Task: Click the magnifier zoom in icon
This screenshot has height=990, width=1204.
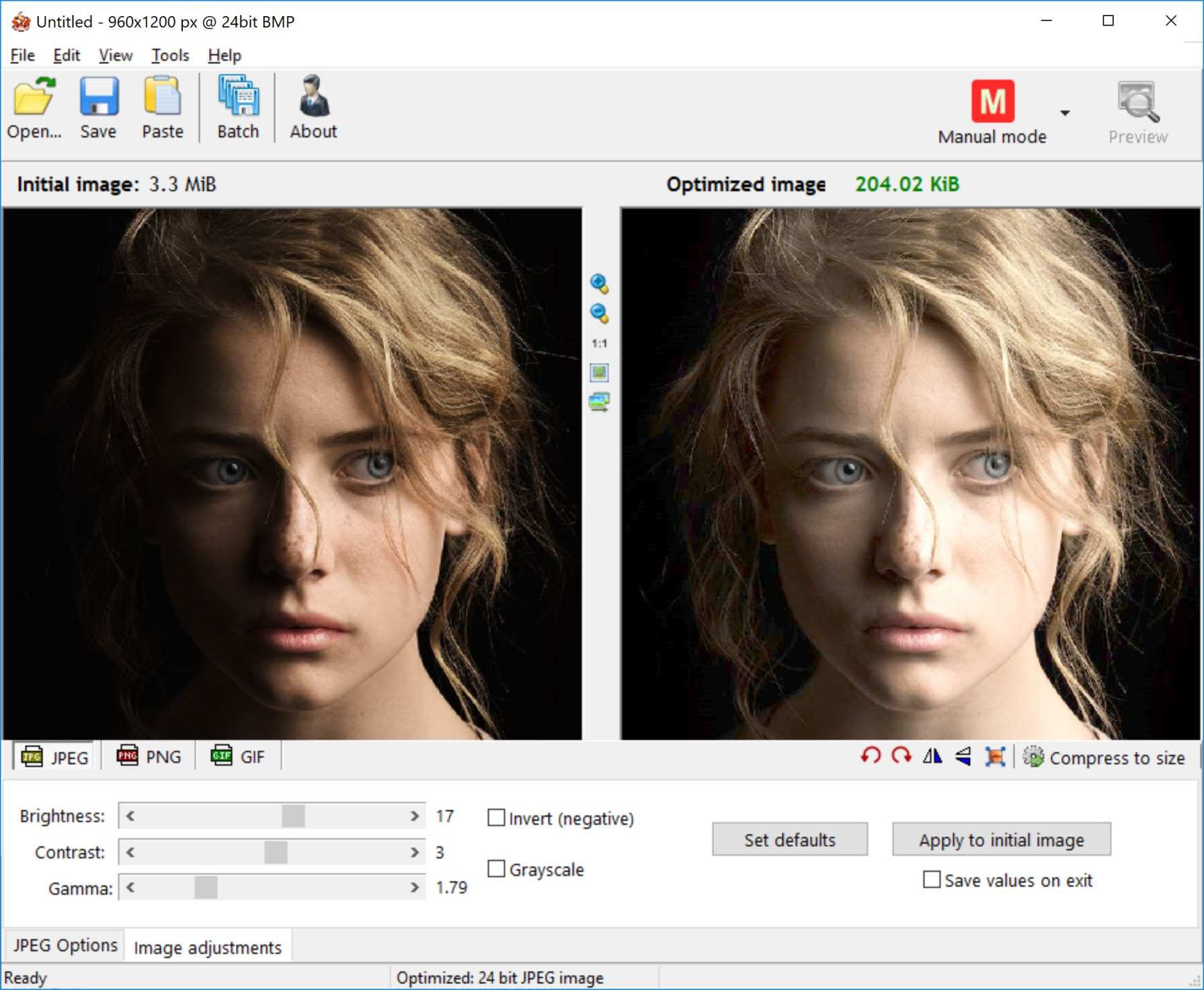Action: 599,284
